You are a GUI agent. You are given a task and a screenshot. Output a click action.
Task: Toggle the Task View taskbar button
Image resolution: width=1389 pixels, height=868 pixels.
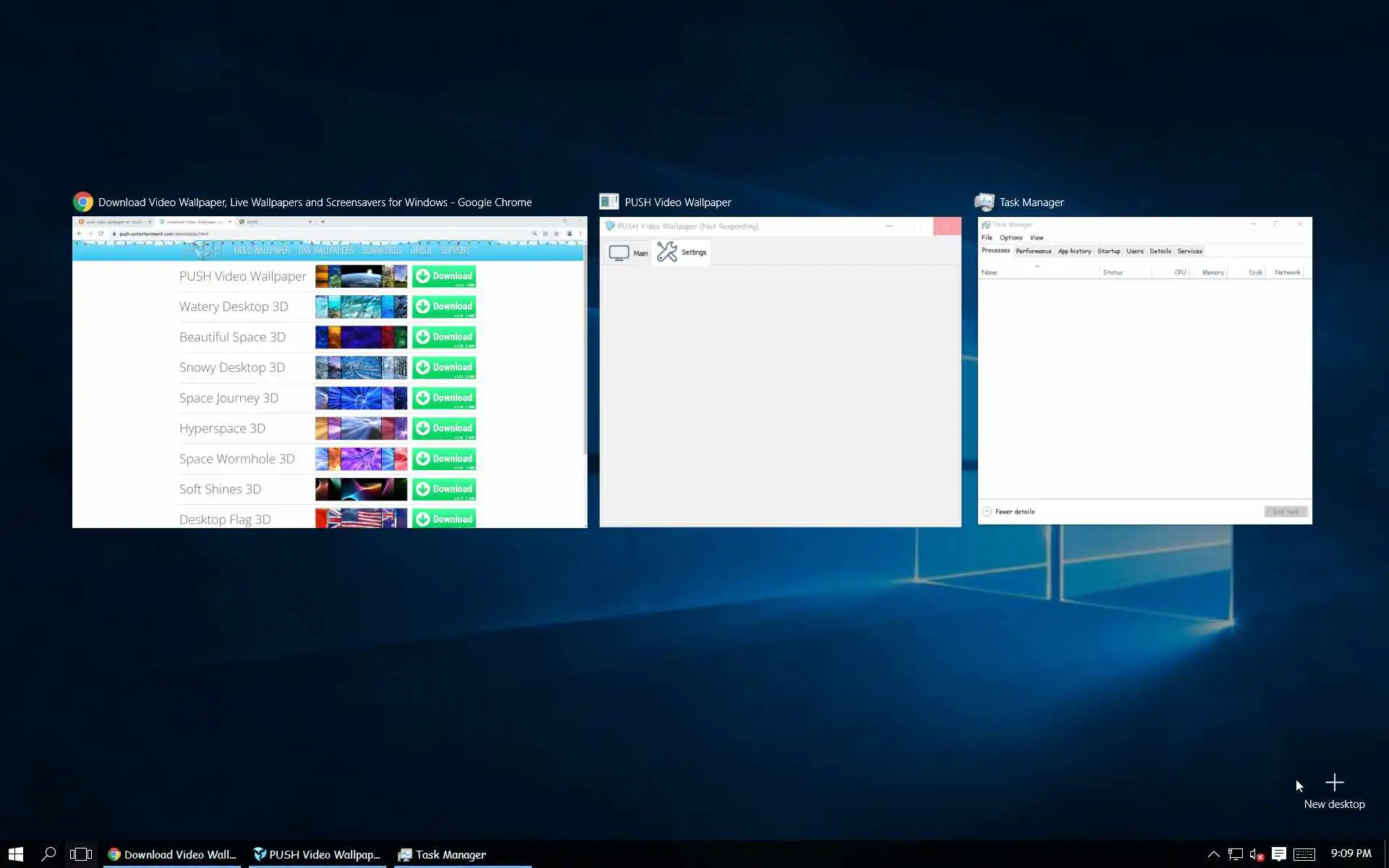point(80,854)
